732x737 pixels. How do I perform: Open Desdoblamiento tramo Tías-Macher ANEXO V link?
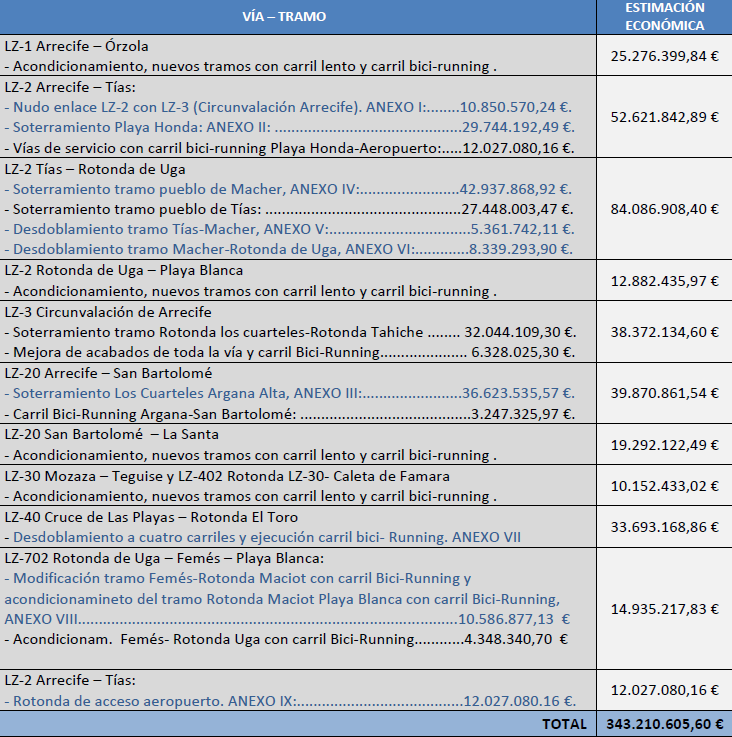(290, 229)
